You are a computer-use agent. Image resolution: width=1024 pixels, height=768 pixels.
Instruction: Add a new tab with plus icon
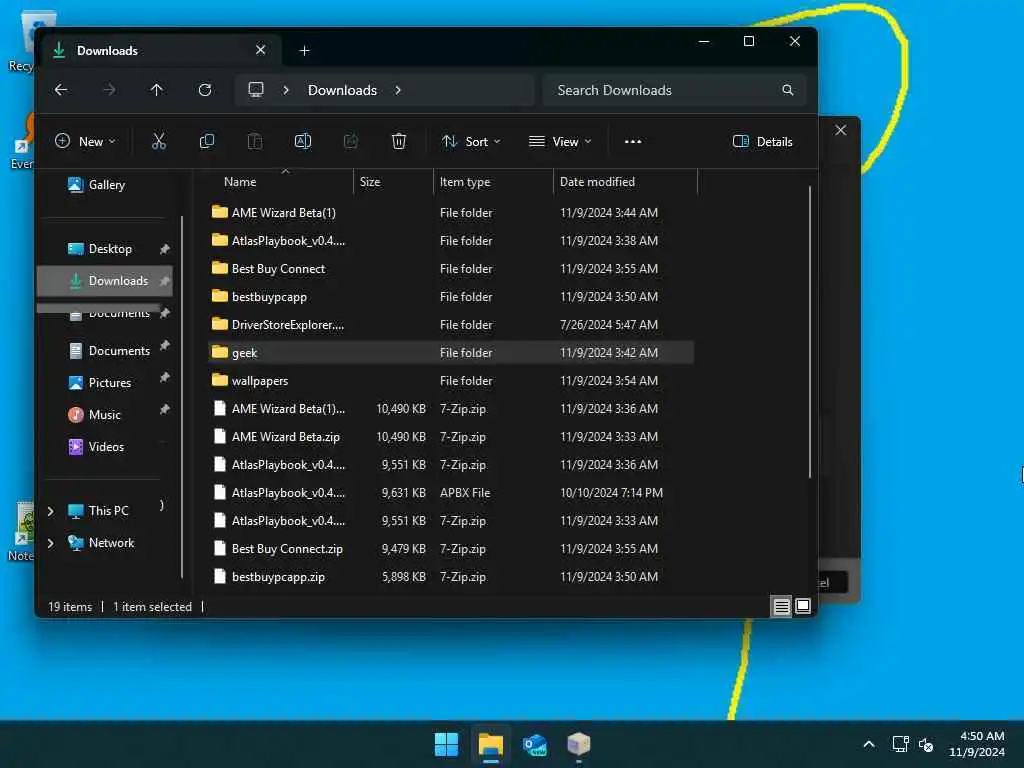(304, 50)
